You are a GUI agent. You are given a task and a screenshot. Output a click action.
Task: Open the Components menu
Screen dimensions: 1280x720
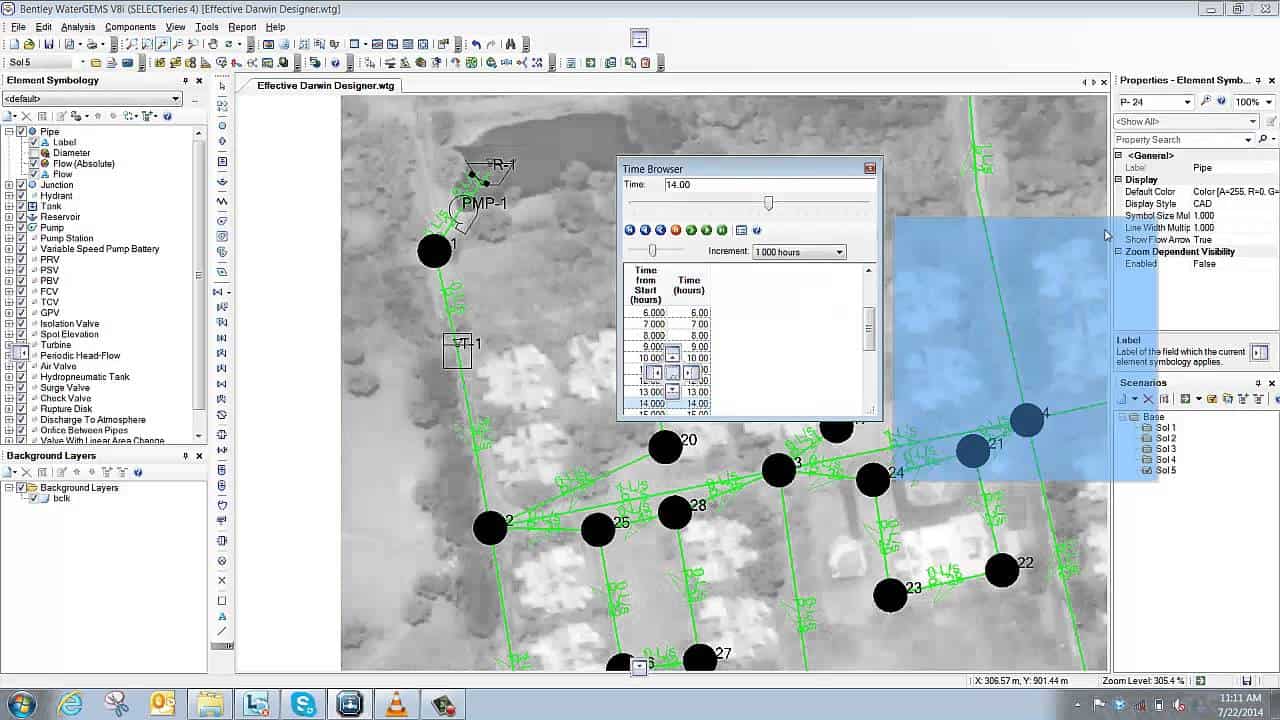(130, 27)
